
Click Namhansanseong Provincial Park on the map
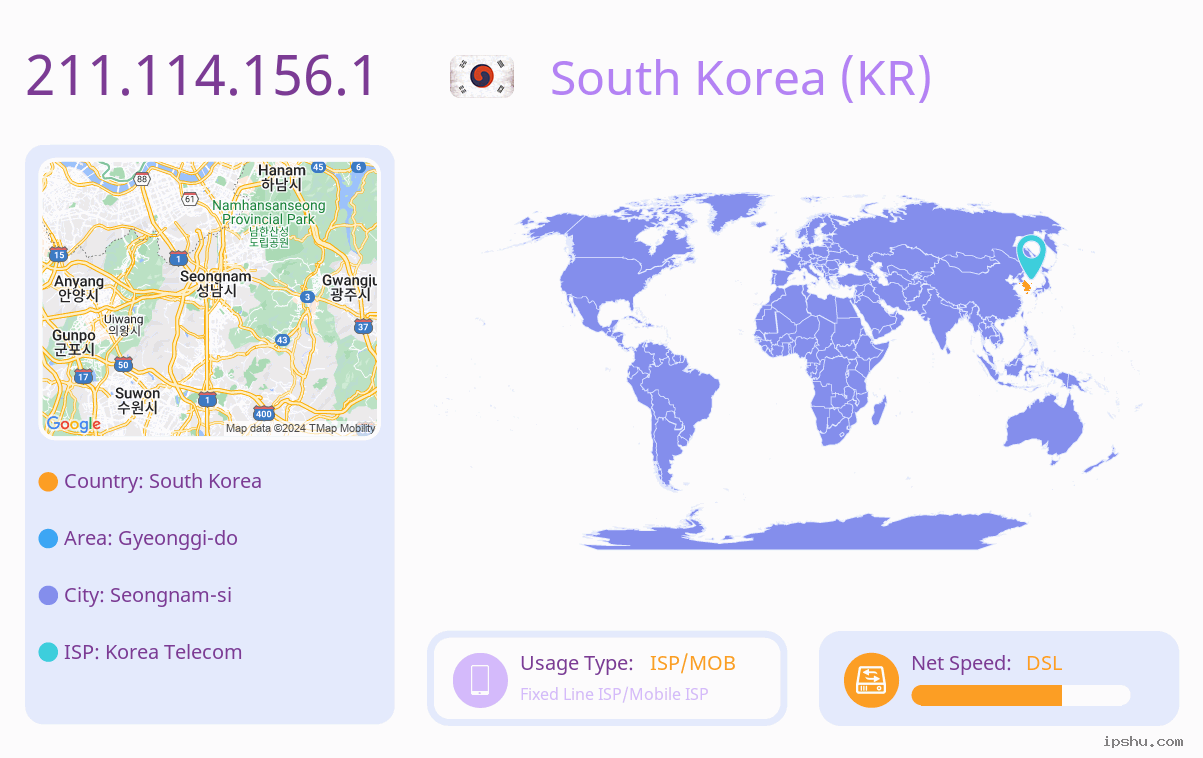pyautogui.click(x=269, y=223)
